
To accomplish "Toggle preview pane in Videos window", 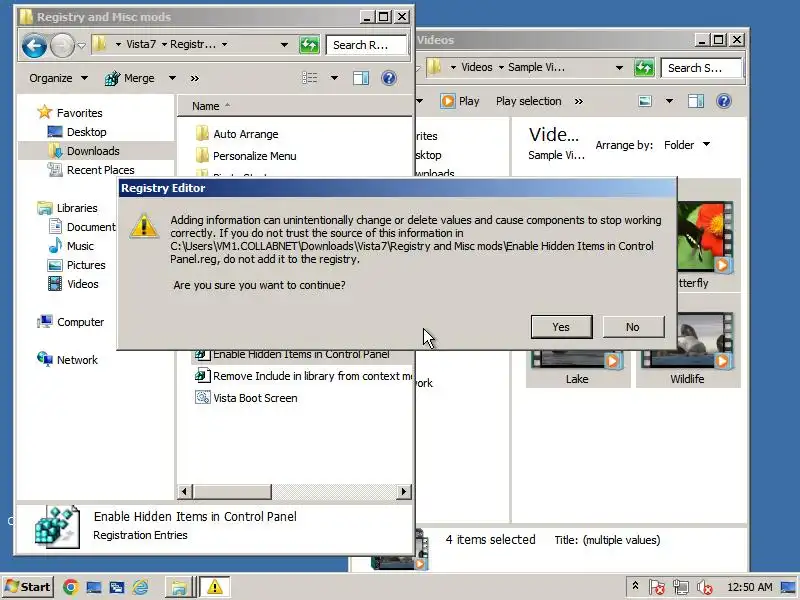I will tap(696, 101).
